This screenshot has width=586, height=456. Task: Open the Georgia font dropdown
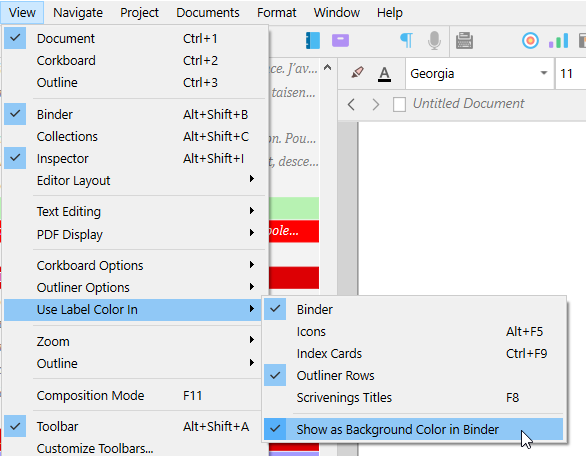click(479, 74)
